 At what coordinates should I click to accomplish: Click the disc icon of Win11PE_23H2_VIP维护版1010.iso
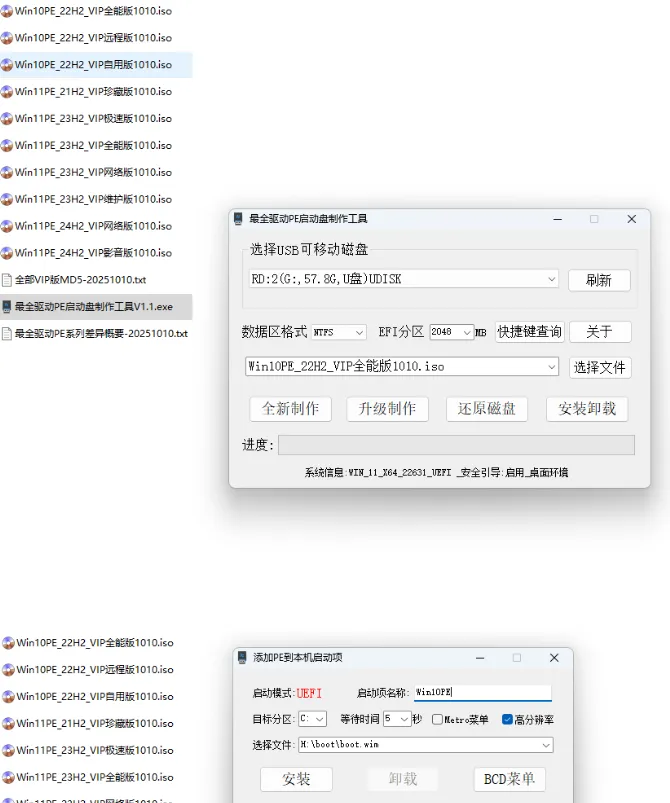point(7,199)
